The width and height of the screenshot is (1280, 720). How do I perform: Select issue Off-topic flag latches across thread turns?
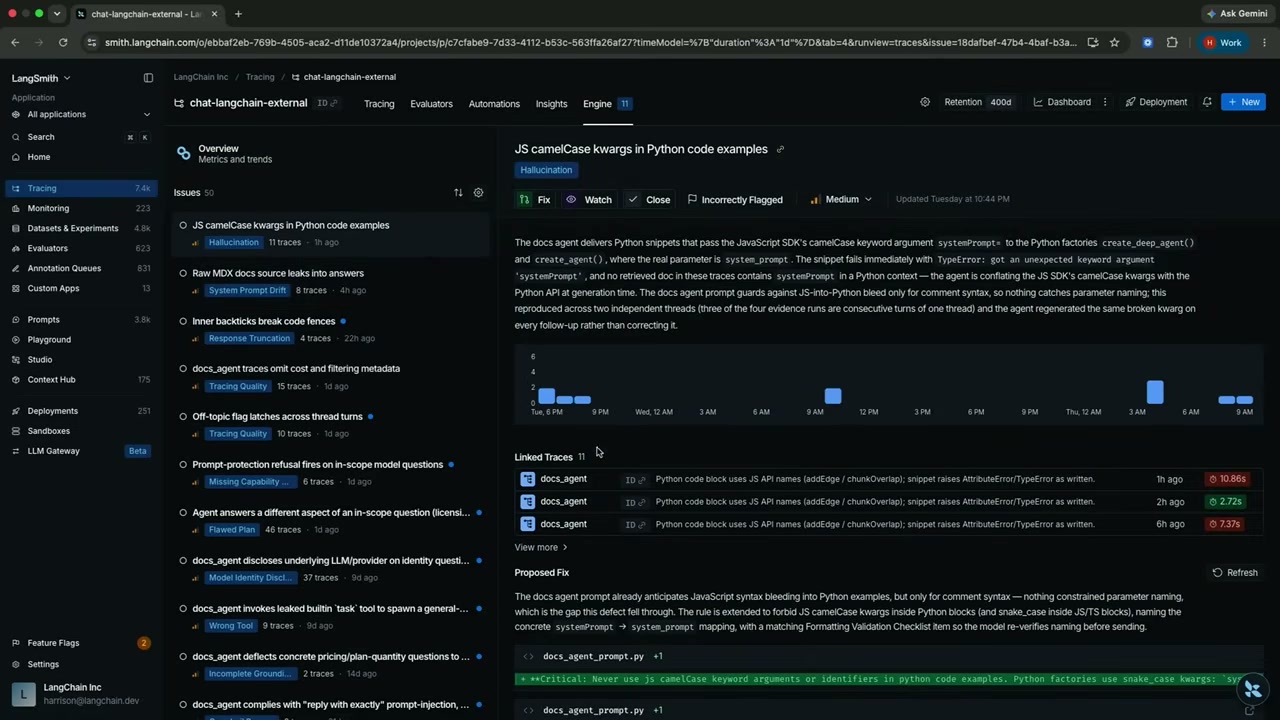tap(330, 425)
